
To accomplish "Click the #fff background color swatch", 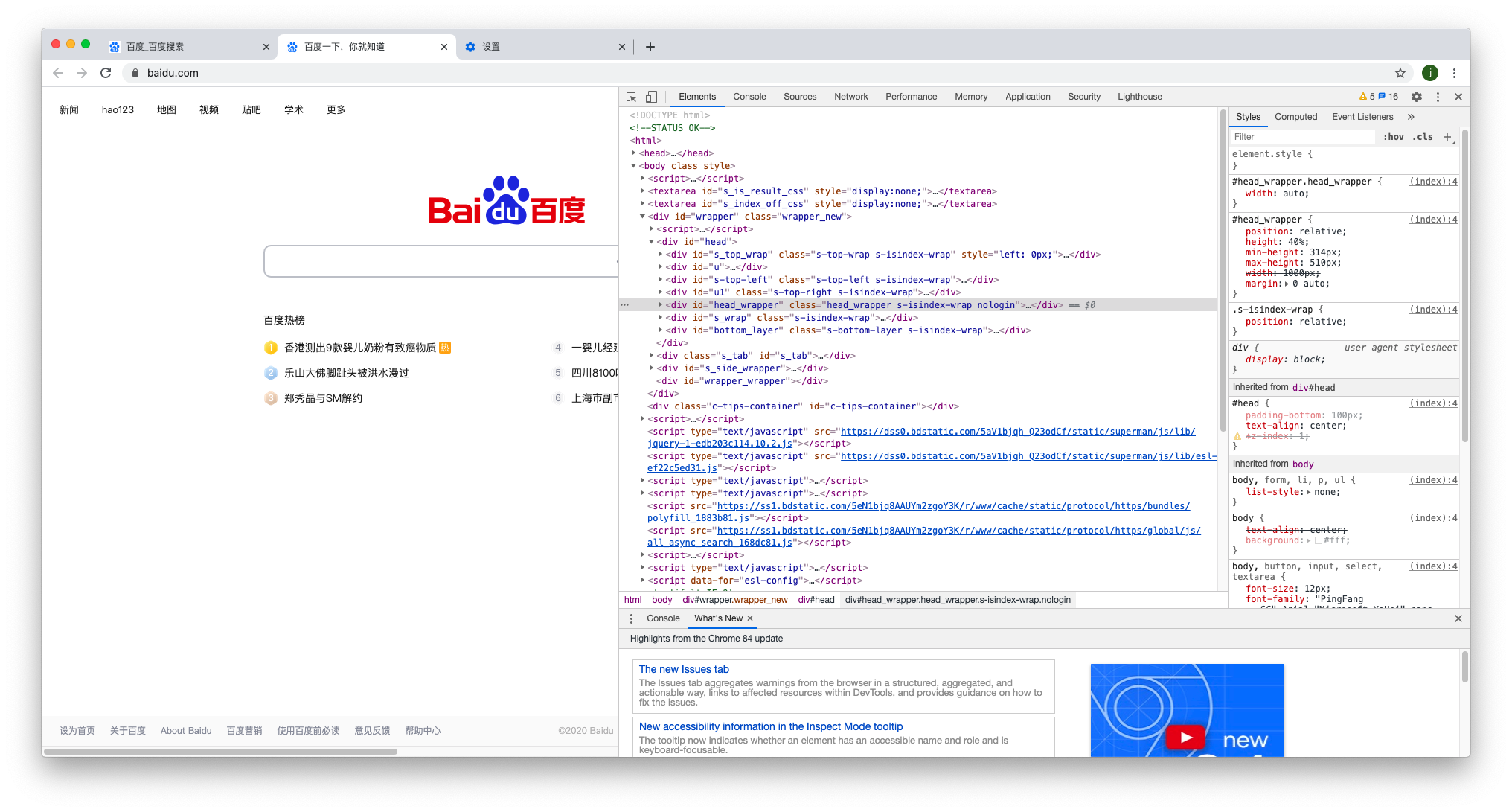I will click(x=1318, y=541).
